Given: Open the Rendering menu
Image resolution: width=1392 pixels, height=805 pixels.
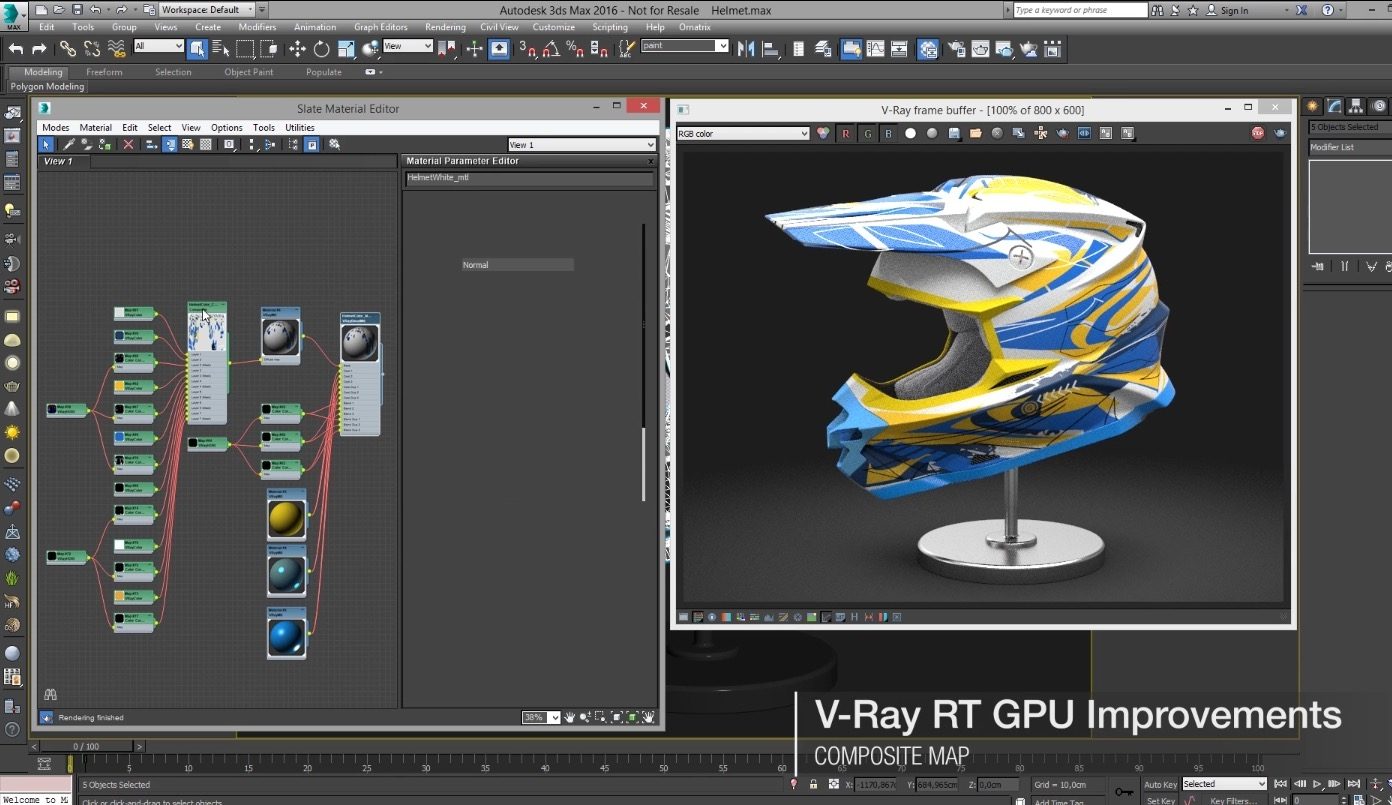Looking at the screenshot, I should coord(445,27).
